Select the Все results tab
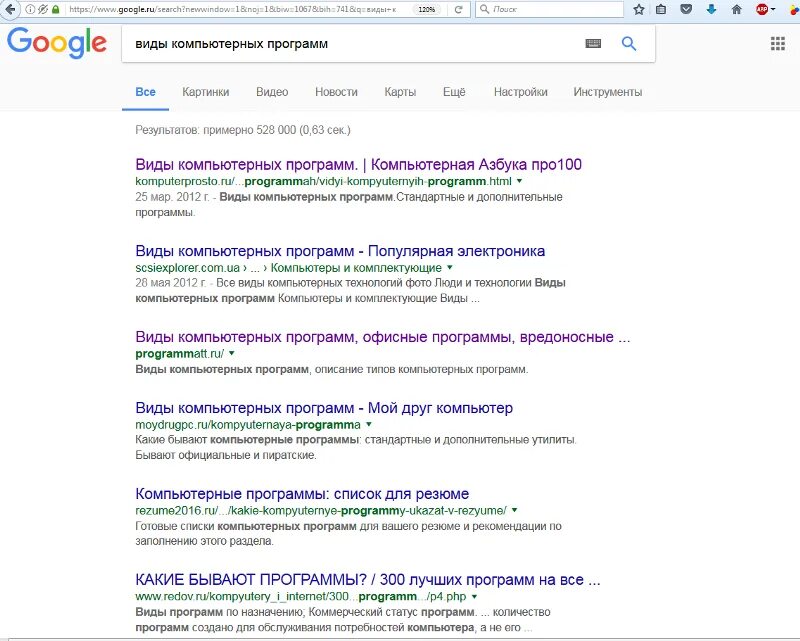The width and height of the screenshot is (800, 641). click(145, 92)
